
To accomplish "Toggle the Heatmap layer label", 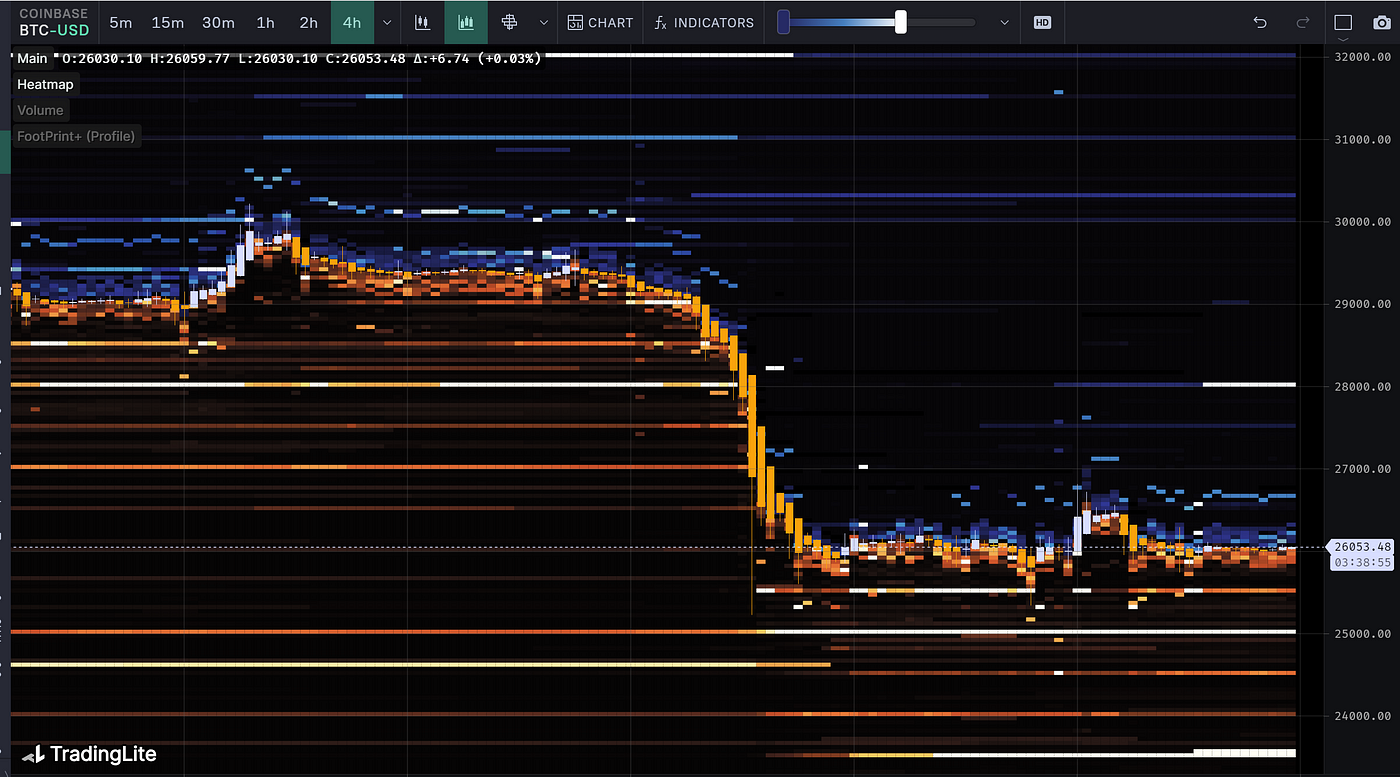I will click(x=45, y=84).
